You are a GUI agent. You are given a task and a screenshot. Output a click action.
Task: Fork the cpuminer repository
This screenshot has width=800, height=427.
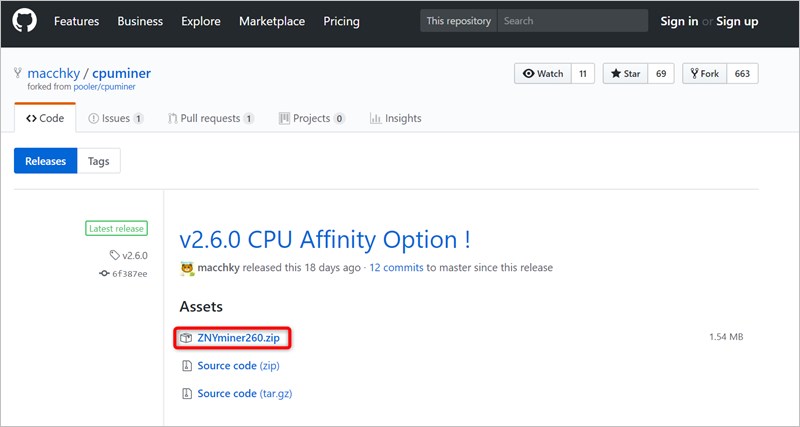click(x=705, y=73)
